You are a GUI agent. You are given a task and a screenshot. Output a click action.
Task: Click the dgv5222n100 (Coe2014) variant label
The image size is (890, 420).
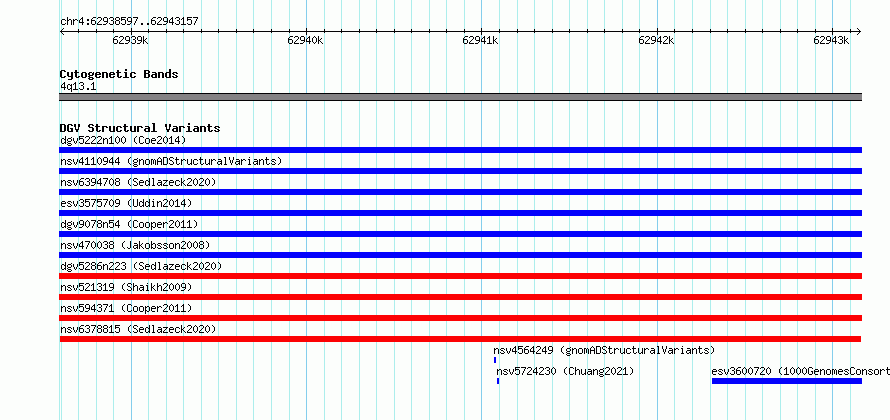coord(123,140)
